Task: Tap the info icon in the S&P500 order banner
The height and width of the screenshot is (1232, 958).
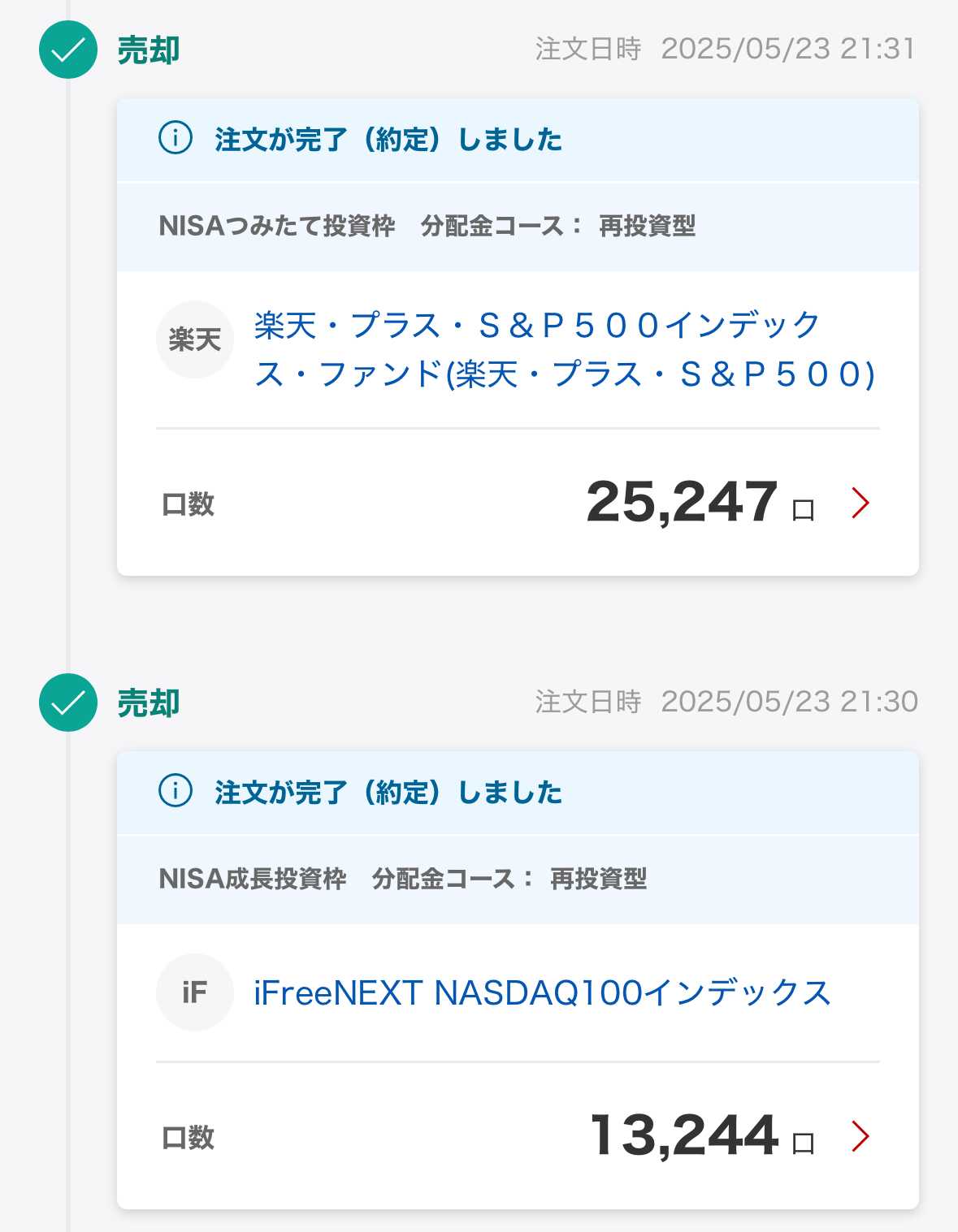Action: pyautogui.click(x=176, y=138)
